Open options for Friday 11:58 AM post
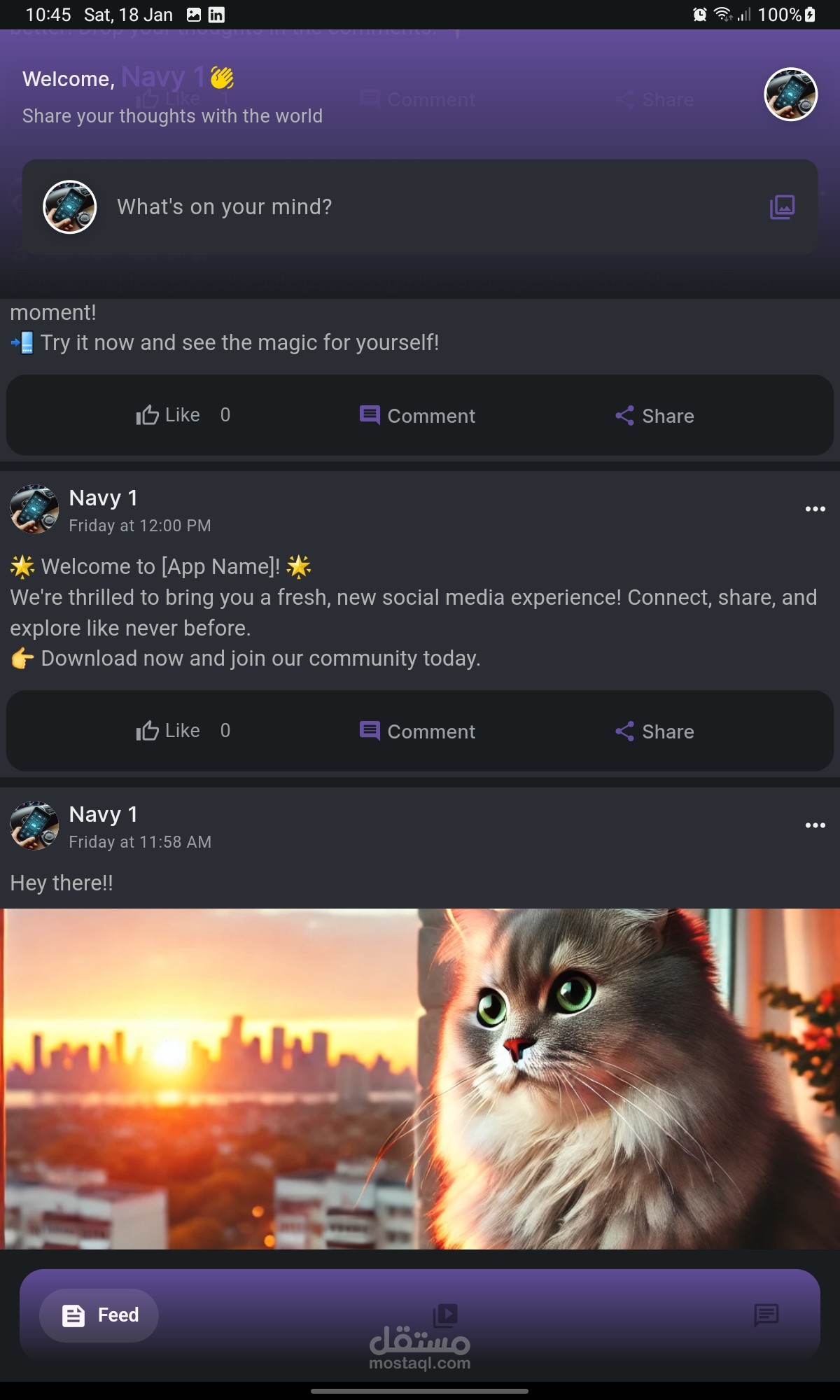This screenshot has height=1400, width=840. [x=815, y=825]
